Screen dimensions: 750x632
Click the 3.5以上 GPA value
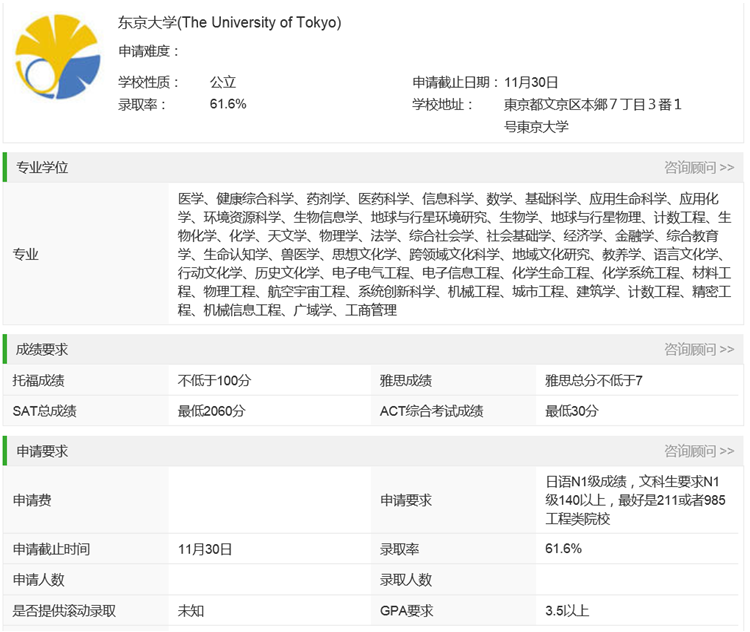coord(567,610)
